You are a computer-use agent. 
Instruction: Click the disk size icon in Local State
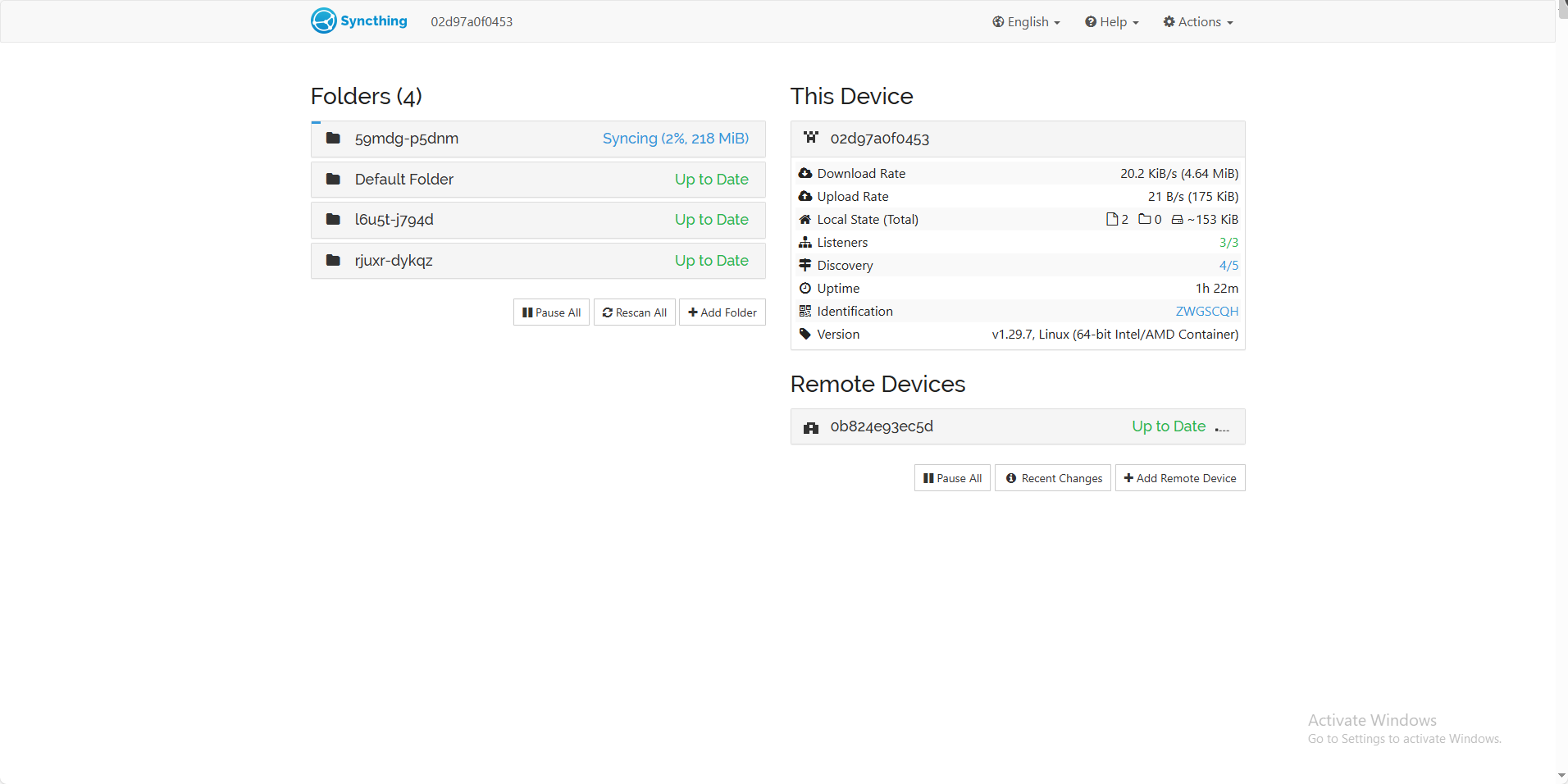(x=1178, y=219)
